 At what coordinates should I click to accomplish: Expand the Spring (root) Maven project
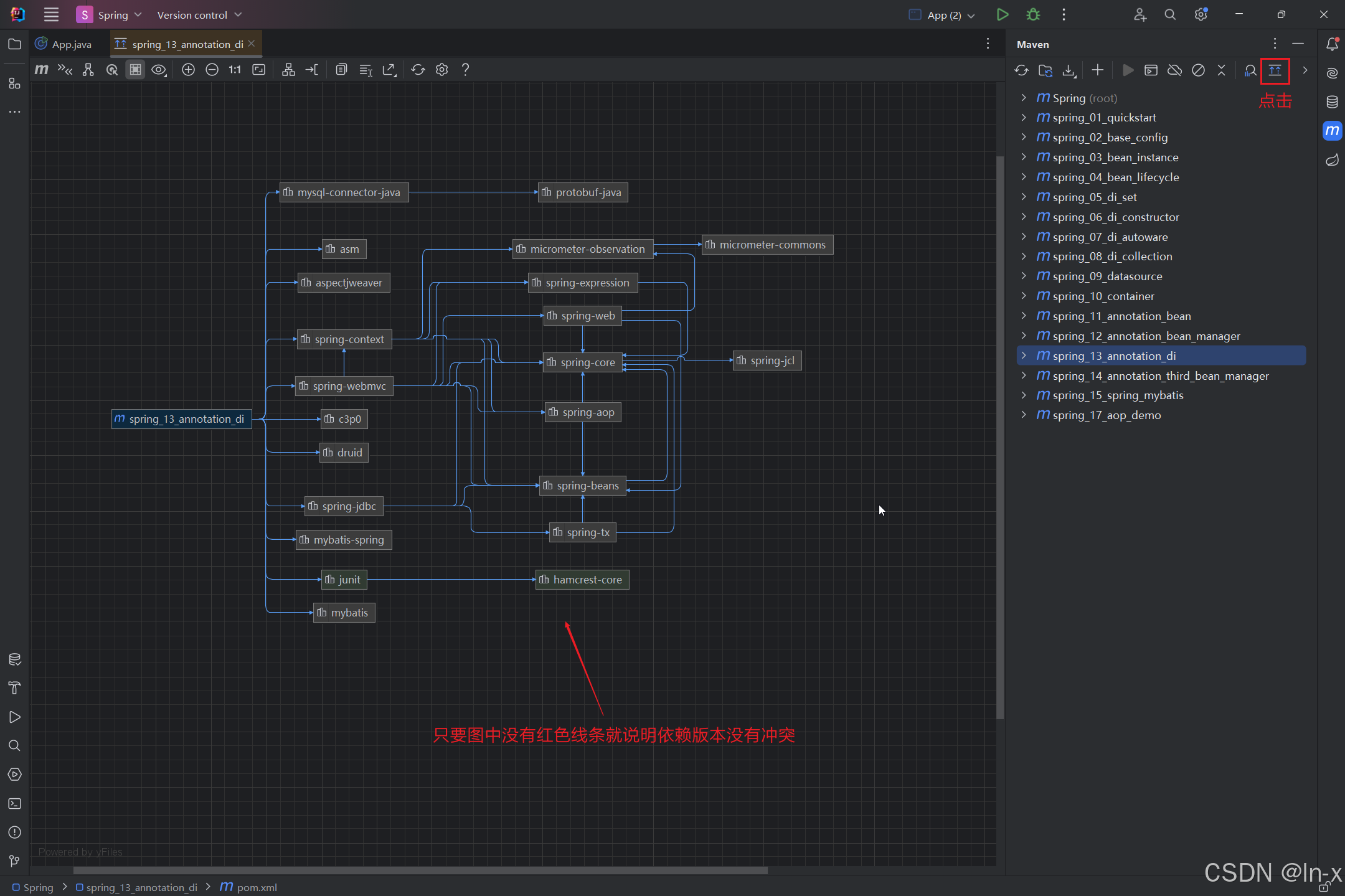coord(1022,98)
